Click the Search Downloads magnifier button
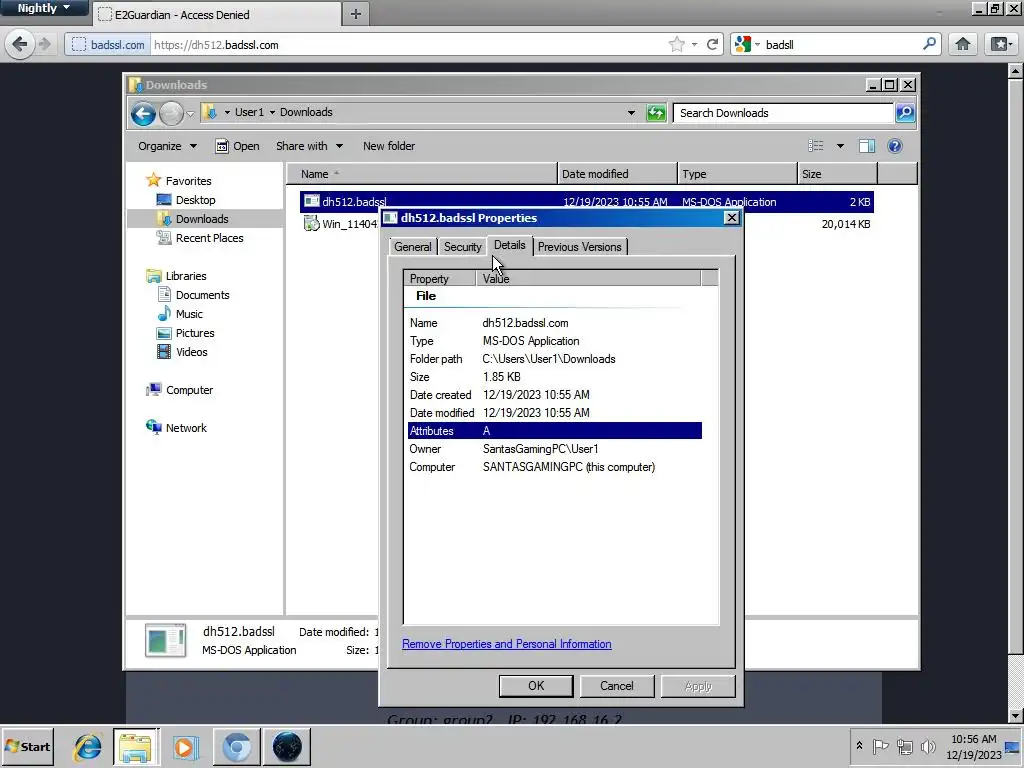The width and height of the screenshot is (1024, 768). click(x=905, y=113)
